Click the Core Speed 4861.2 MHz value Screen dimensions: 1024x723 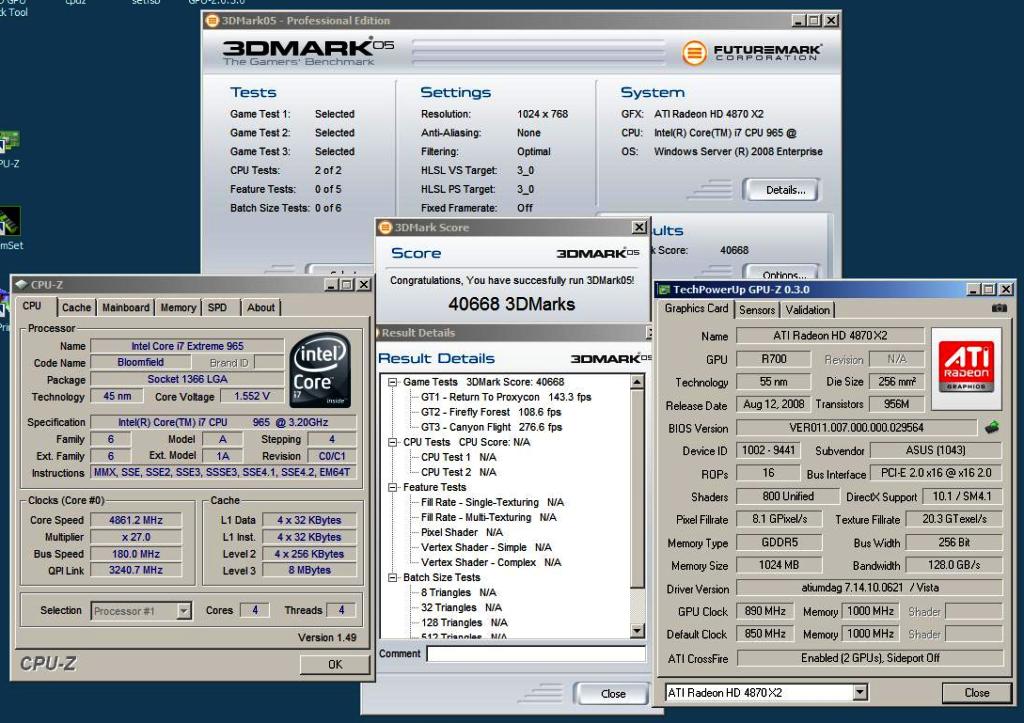(136, 520)
